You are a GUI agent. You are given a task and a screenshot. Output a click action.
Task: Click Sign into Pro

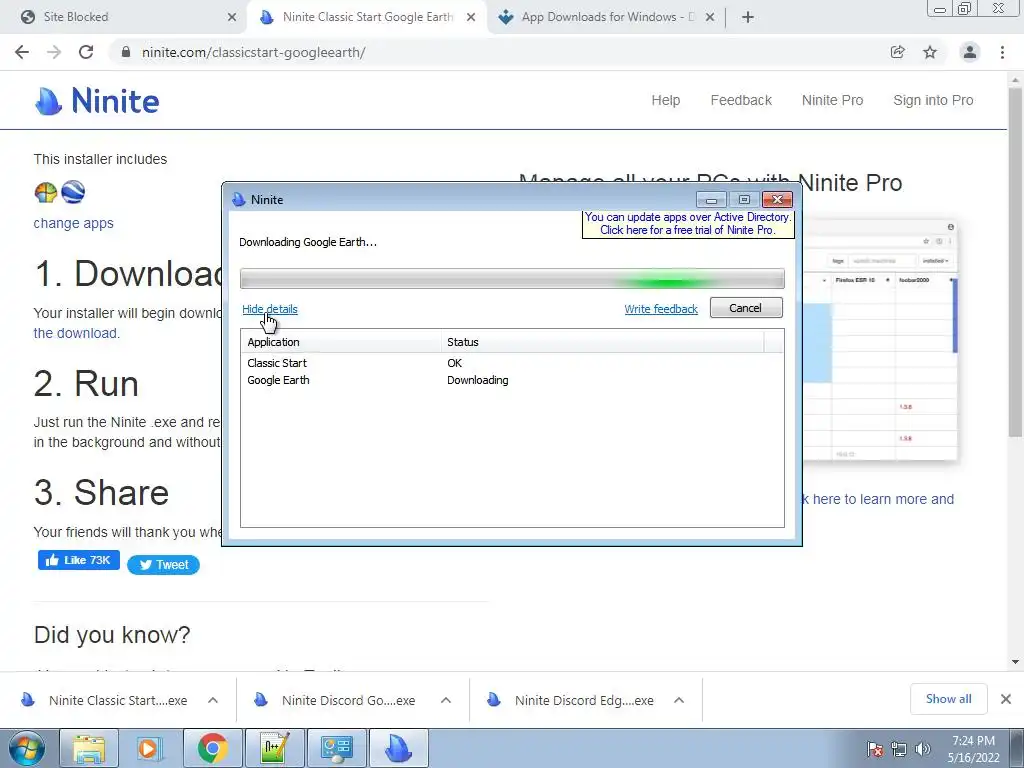point(933,100)
